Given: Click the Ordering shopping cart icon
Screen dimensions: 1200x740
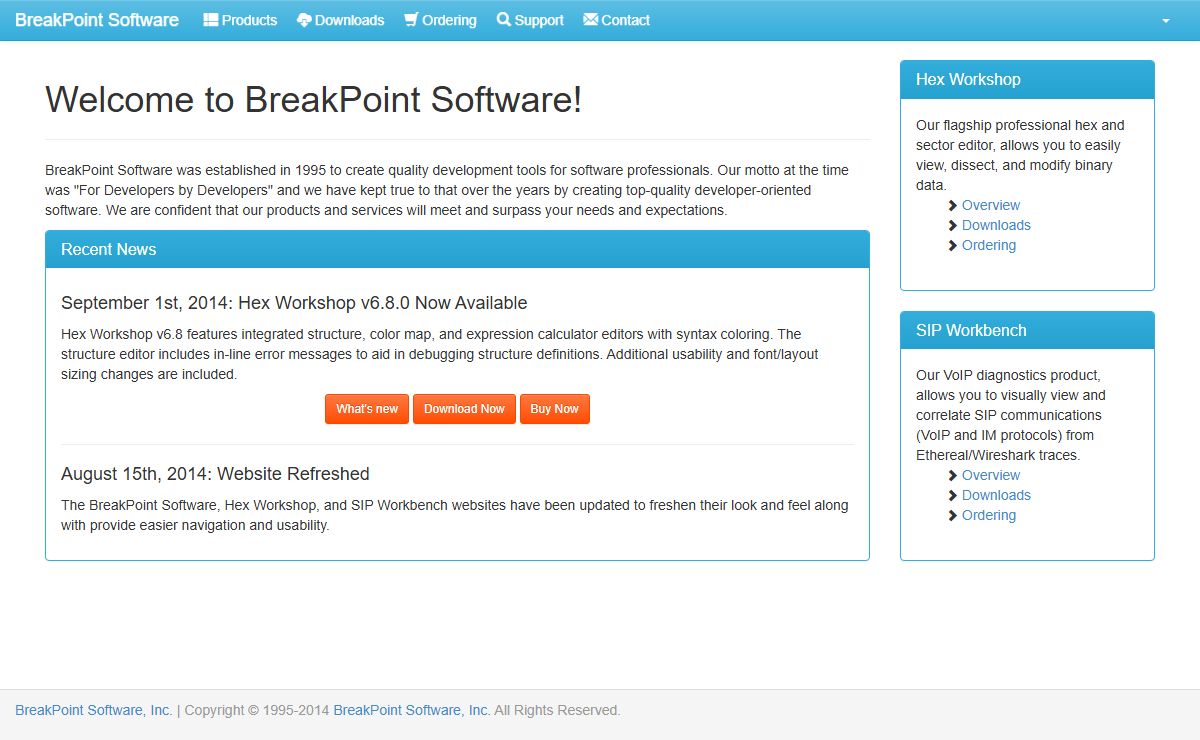Looking at the screenshot, I should pos(411,19).
